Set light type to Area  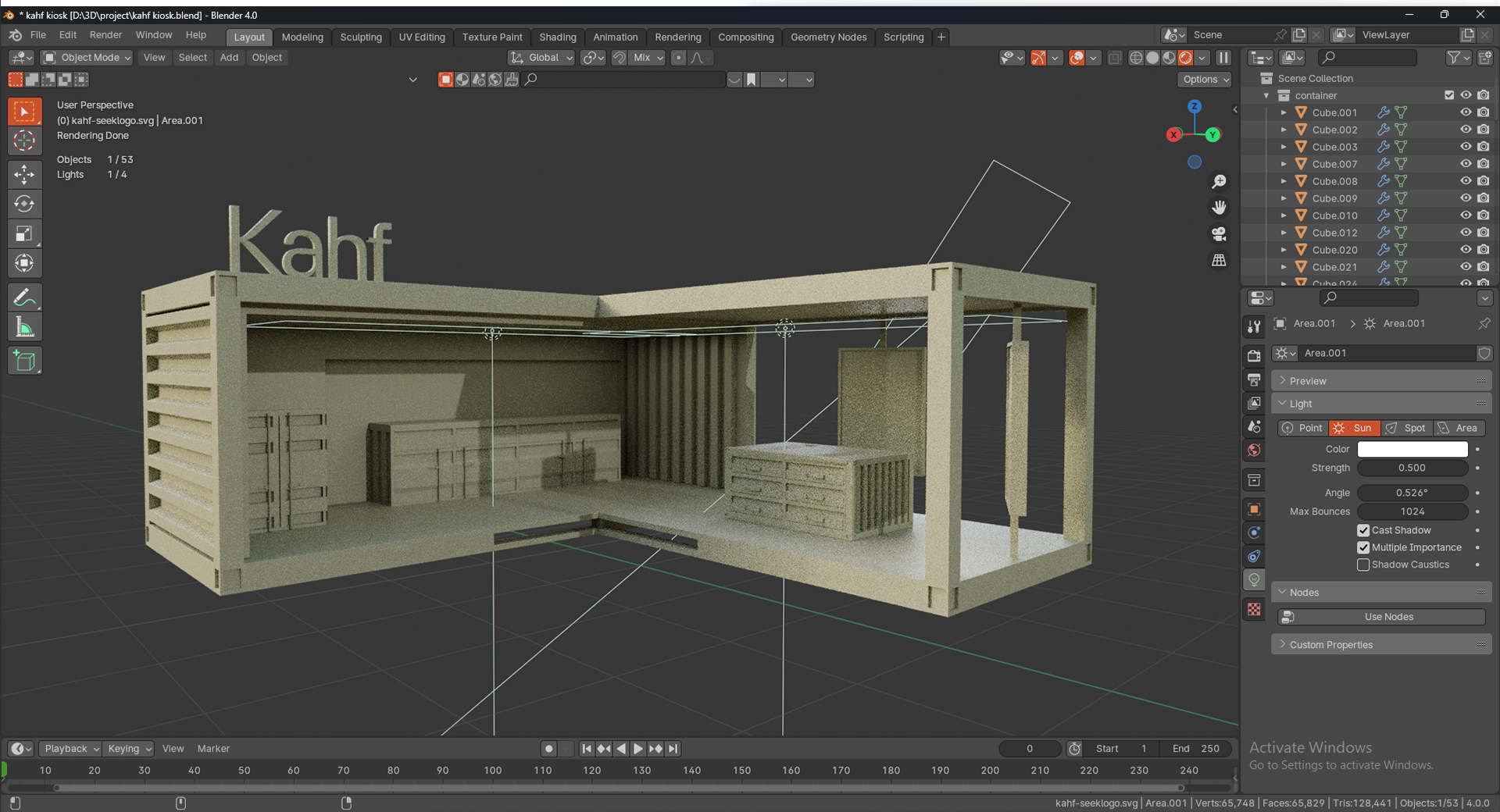[x=1459, y=428]
